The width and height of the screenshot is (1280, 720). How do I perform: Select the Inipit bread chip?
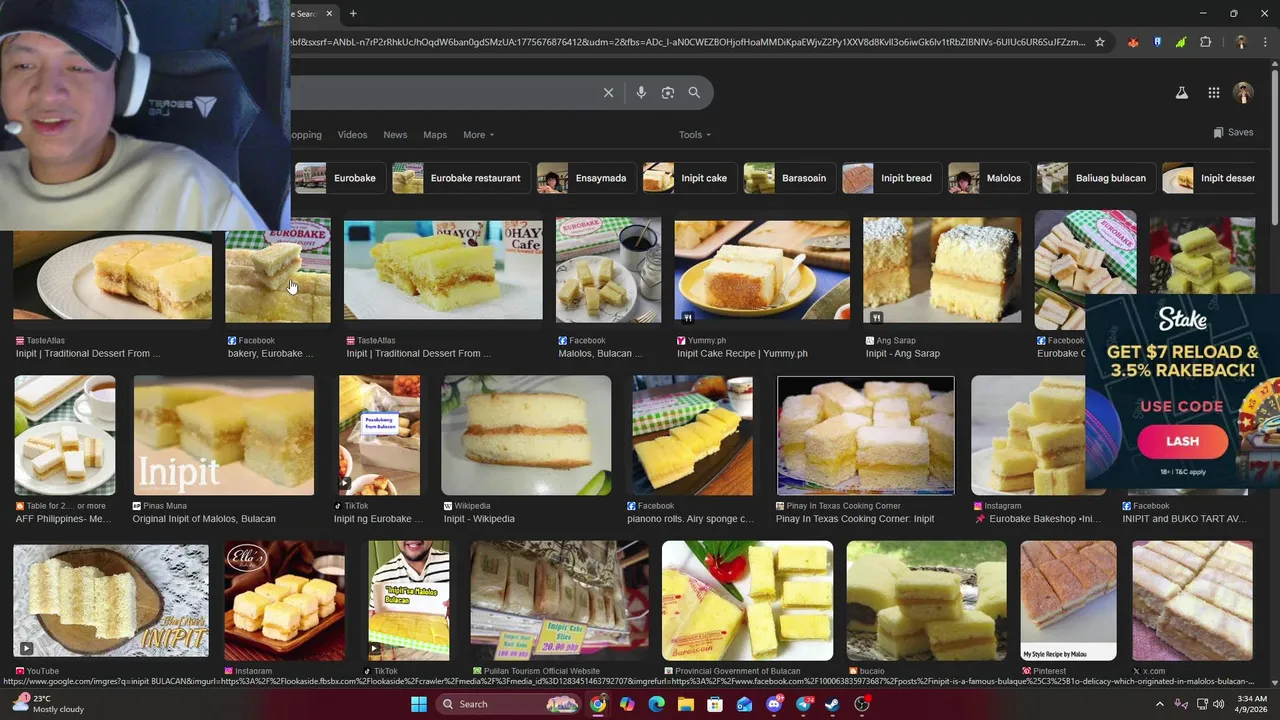(891, 178)
